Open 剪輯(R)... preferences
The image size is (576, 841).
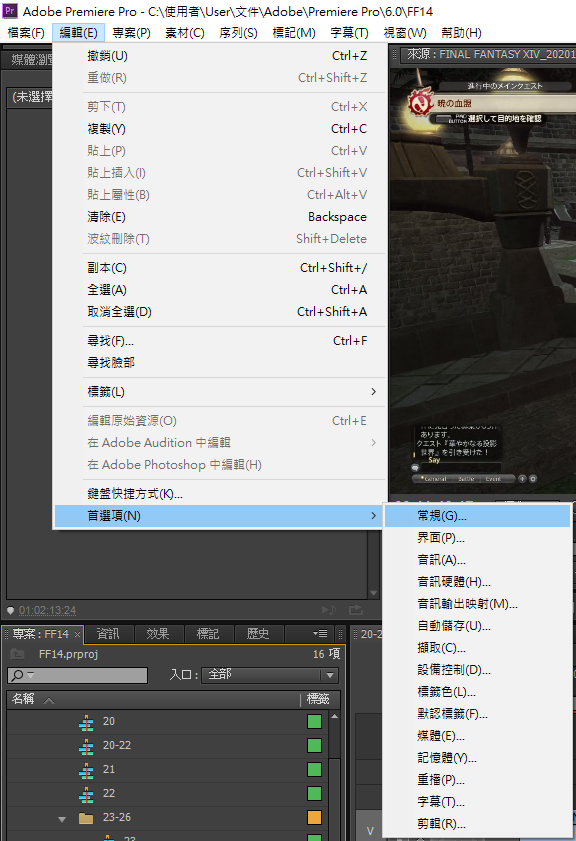click(x=477, y=824)
